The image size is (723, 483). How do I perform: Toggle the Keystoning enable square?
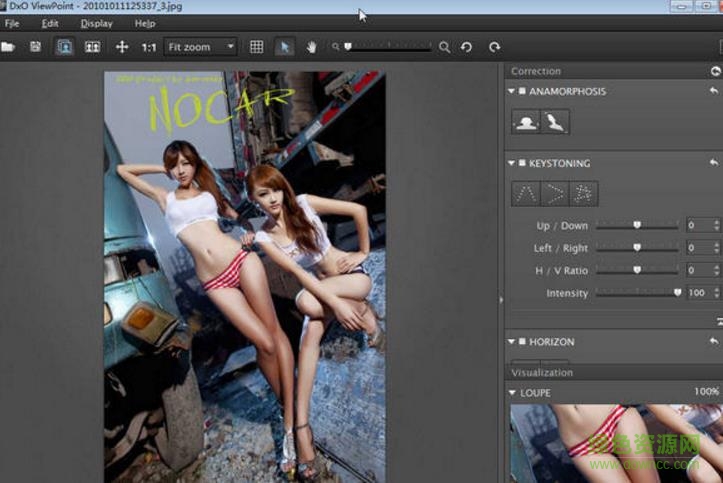coord(522,163)
